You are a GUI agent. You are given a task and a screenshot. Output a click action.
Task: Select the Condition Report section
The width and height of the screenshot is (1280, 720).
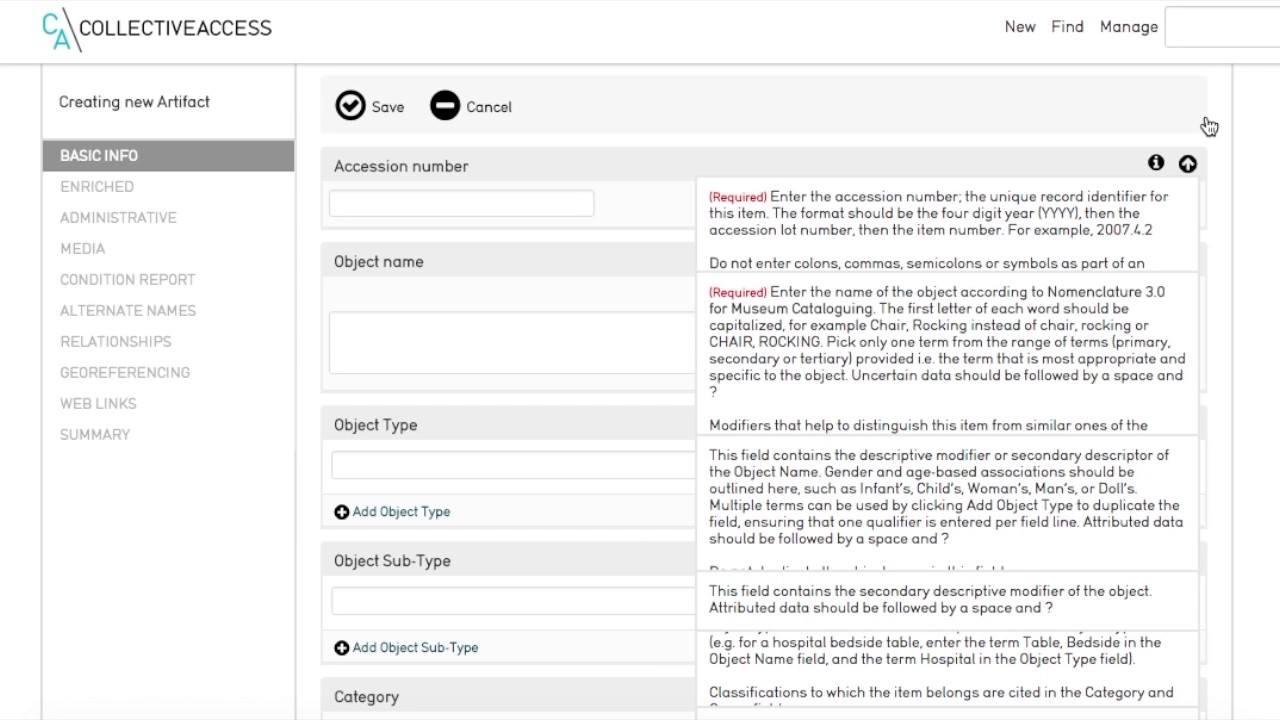pyautogui.click(x=127, y=280)
